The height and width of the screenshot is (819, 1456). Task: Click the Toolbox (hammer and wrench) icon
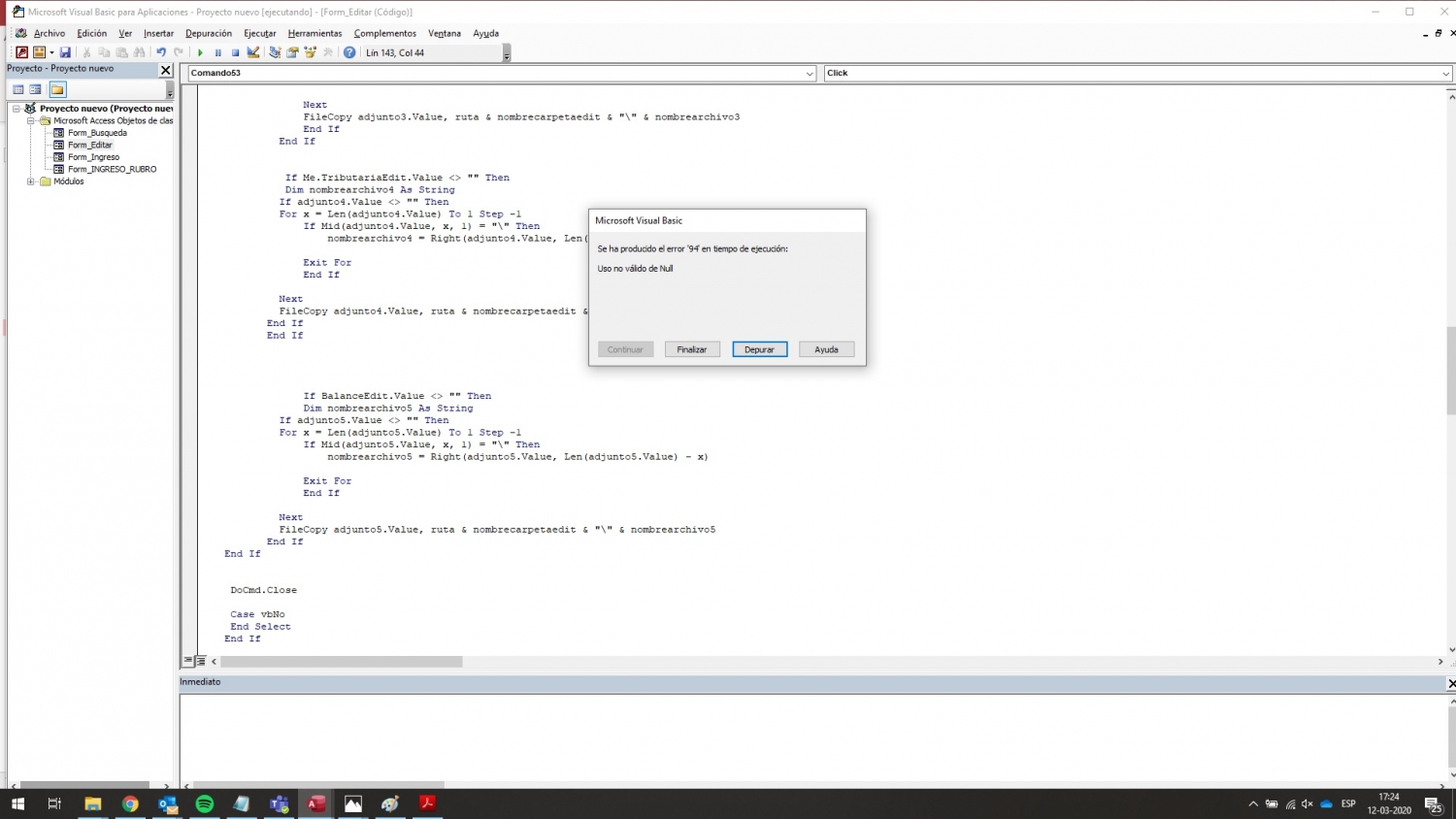328,52
